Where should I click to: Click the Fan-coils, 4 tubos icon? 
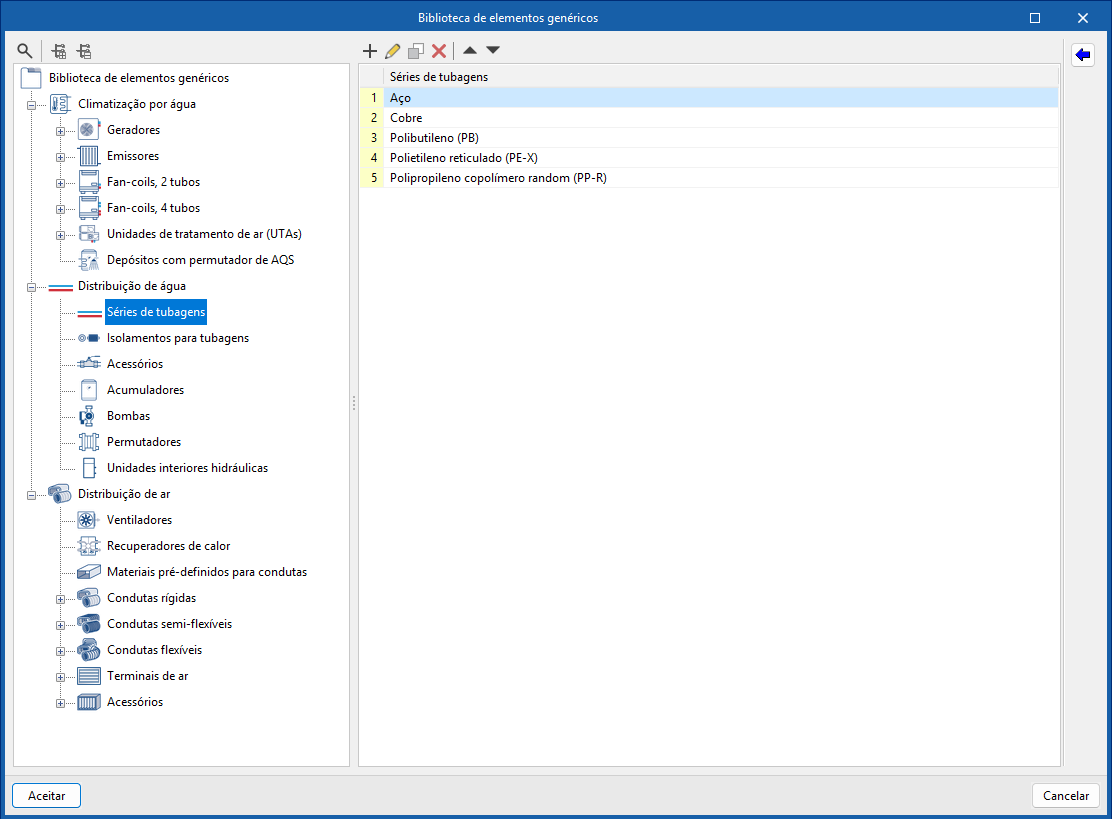point(88,208)
